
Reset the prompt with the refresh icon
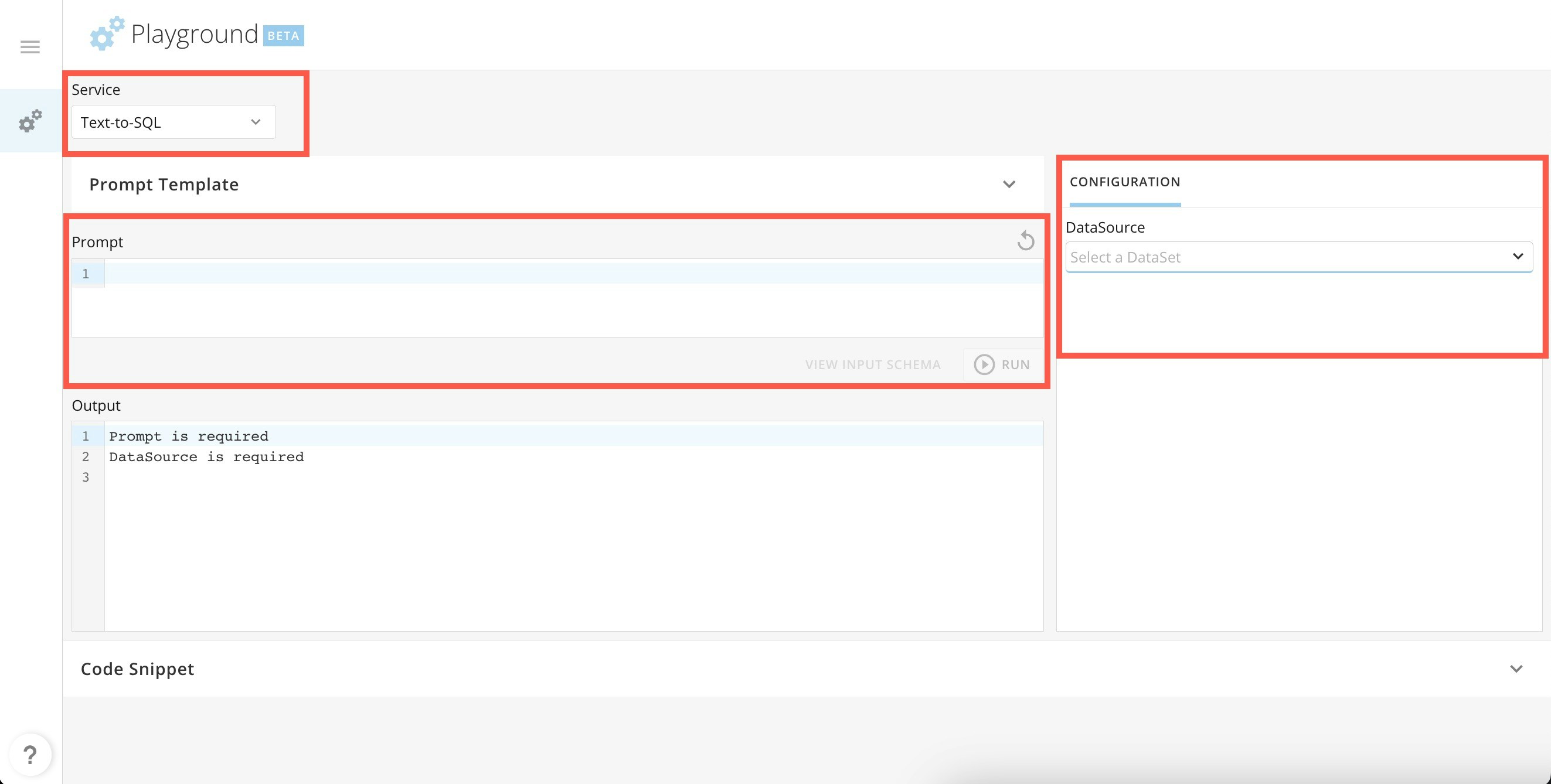pyautogui.click(x=1025, y=241)
